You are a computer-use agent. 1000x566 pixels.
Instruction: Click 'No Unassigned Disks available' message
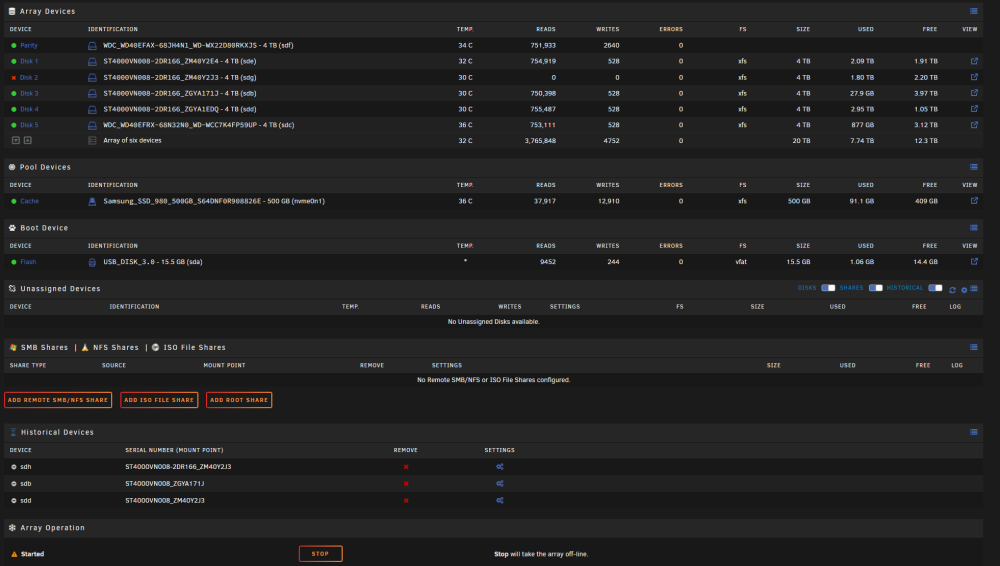pos(494,322)
